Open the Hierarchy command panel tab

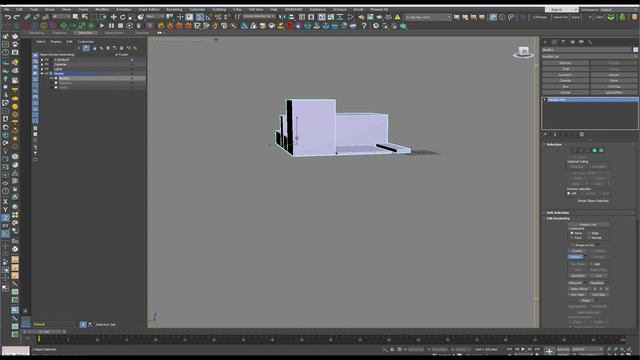click(x=563, y=42)
